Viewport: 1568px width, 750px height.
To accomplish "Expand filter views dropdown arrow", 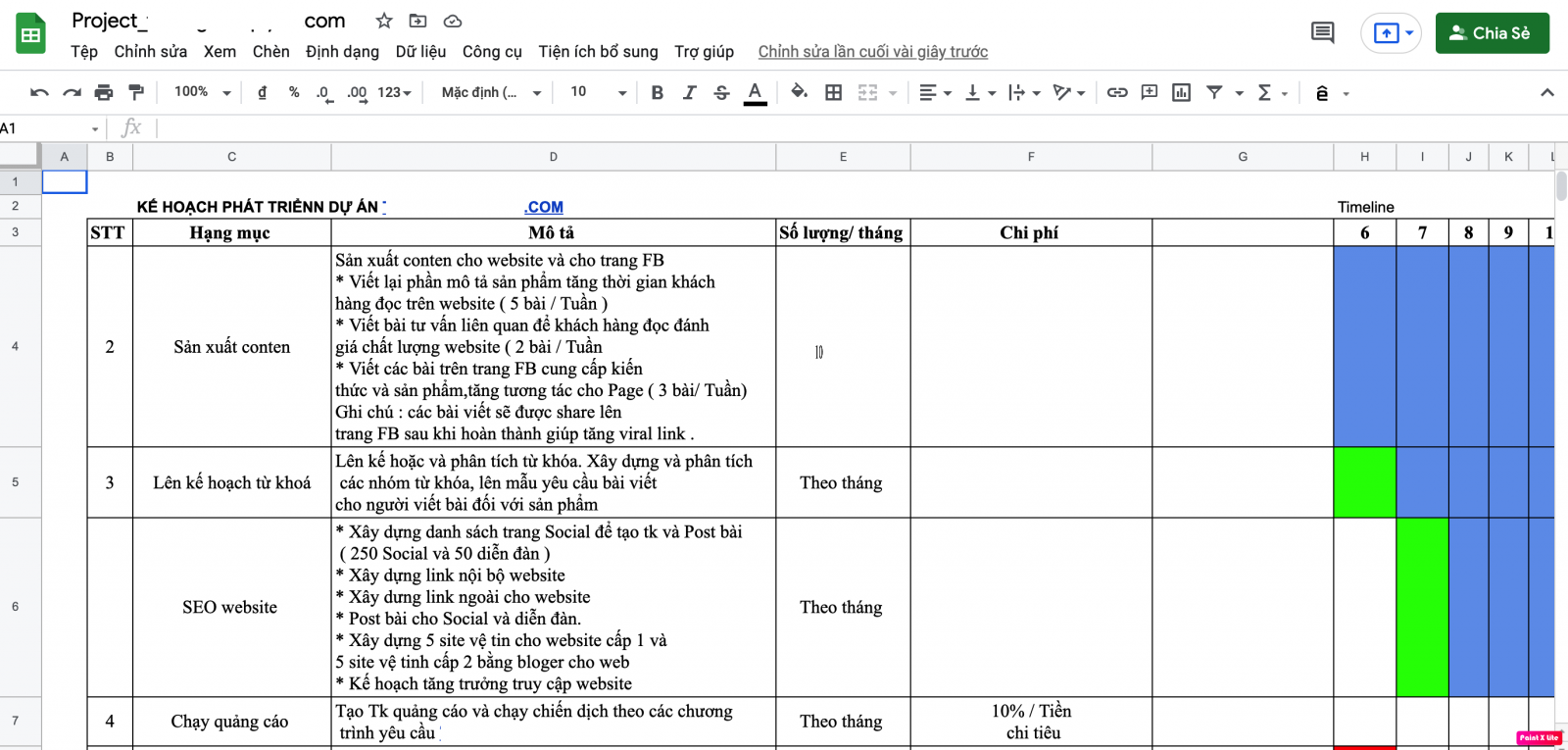I will point(1240,93).
